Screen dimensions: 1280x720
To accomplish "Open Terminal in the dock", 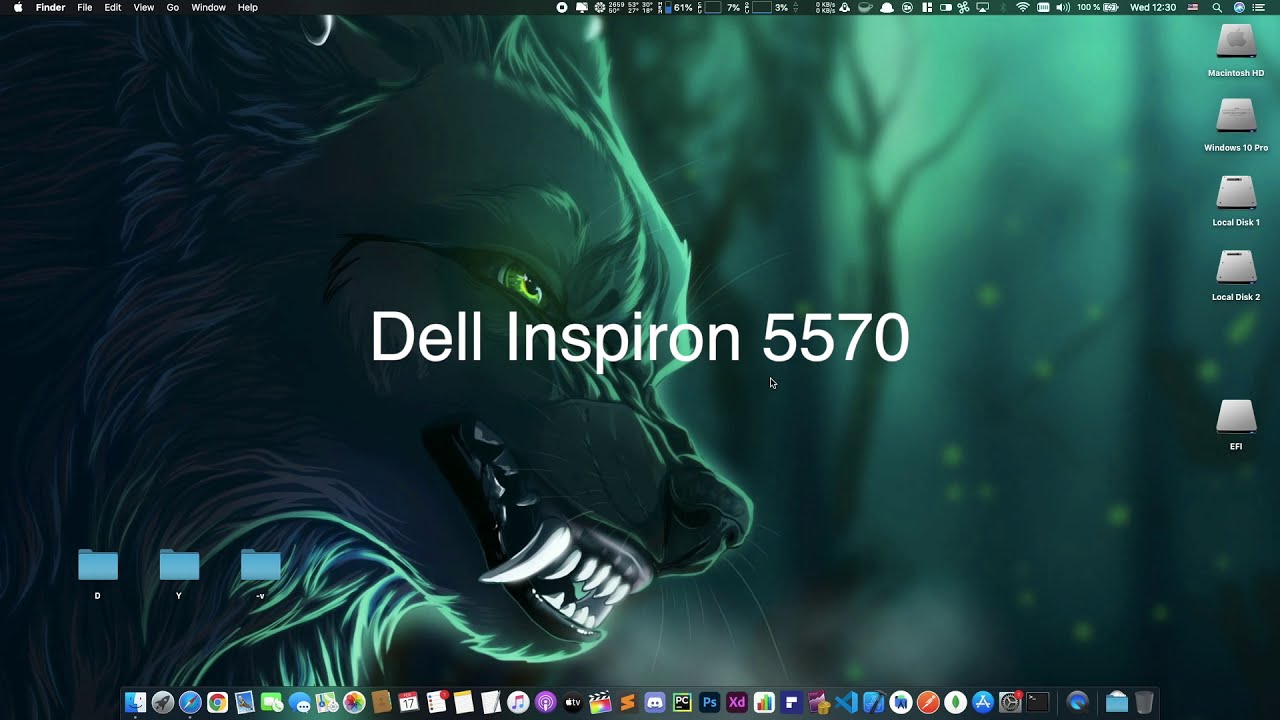I will (x=1037, y=703).
